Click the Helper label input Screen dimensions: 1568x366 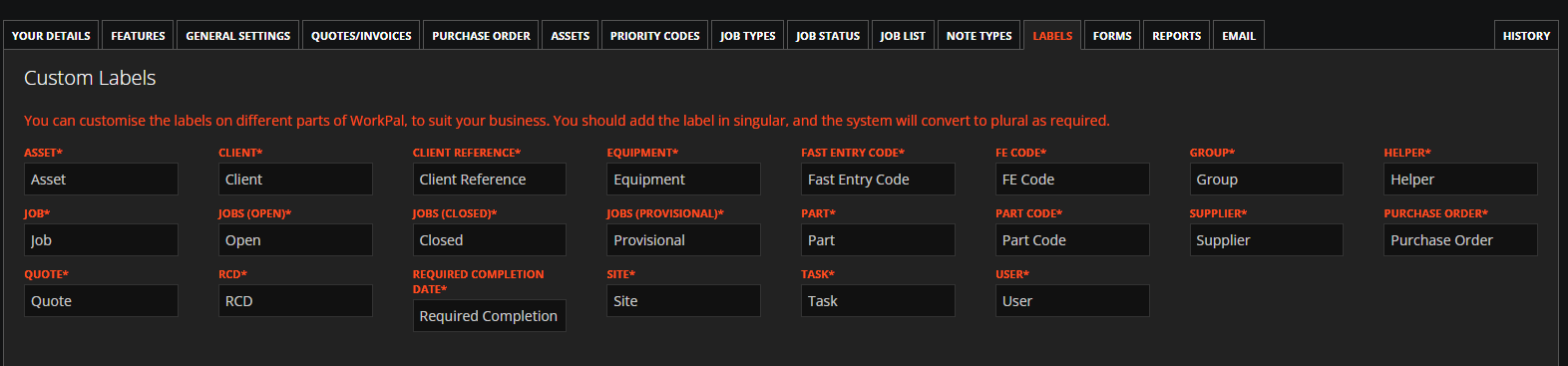pyautogui.click(x=1460, y=180)
